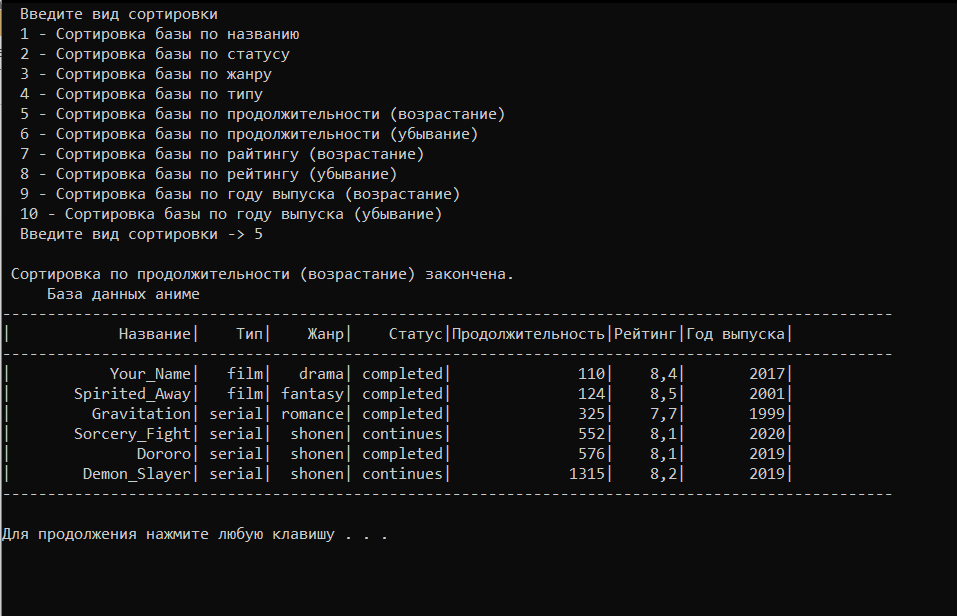
Task: Click the press any key prompt text
Action: click(x=195, y=534)
